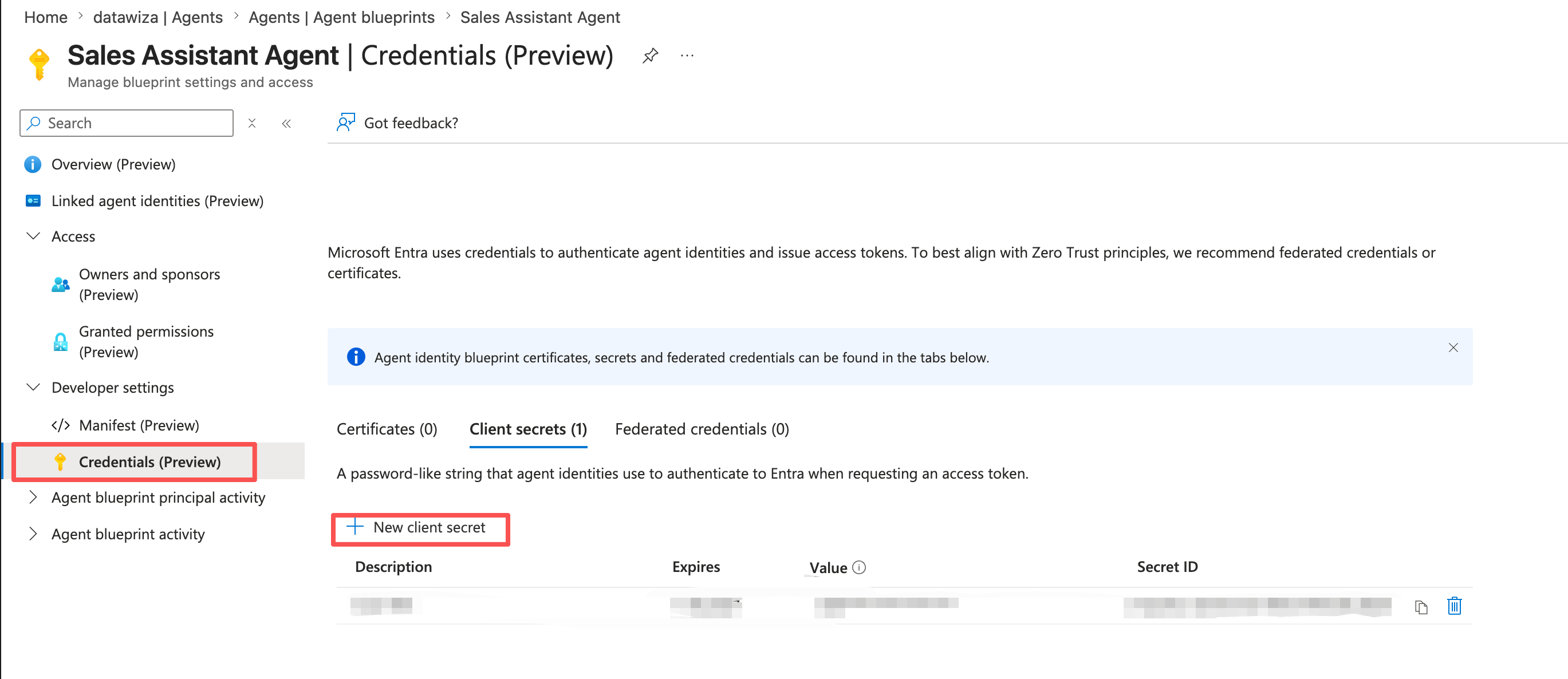Click the Credentials key icon in sidebar
The height and width of the screenshot is (679, 1568).
[60, 462]
